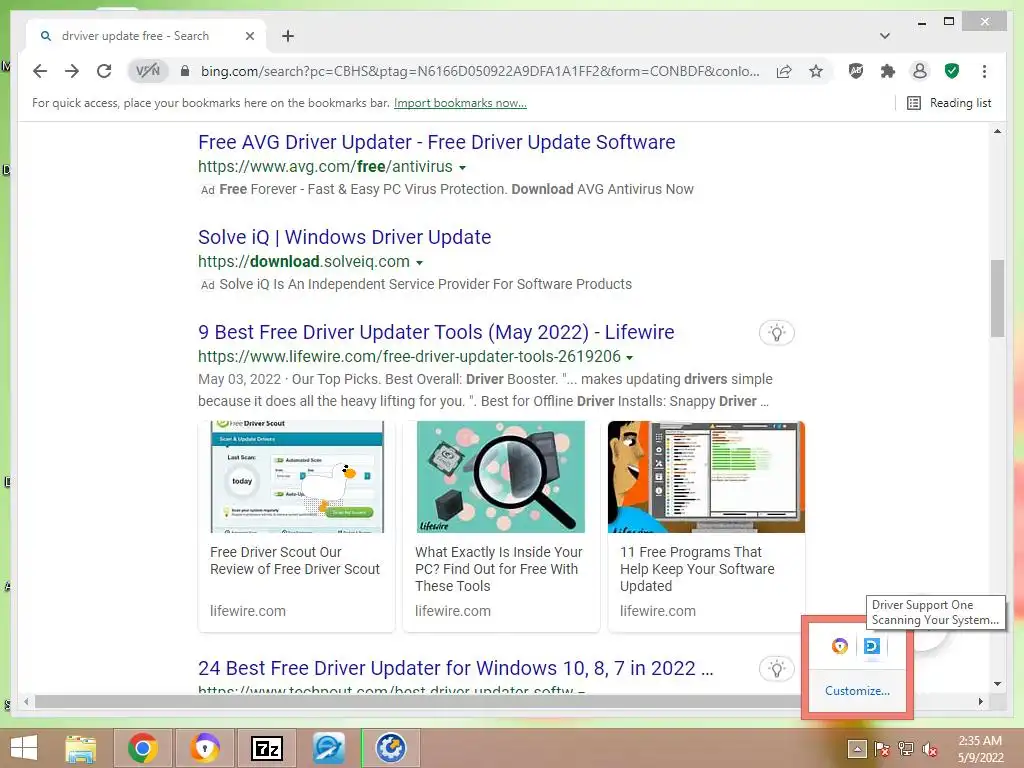Click colorful round icon in tray popup
The width and height of the screenshot is (1024, 768).
(840, 646)
